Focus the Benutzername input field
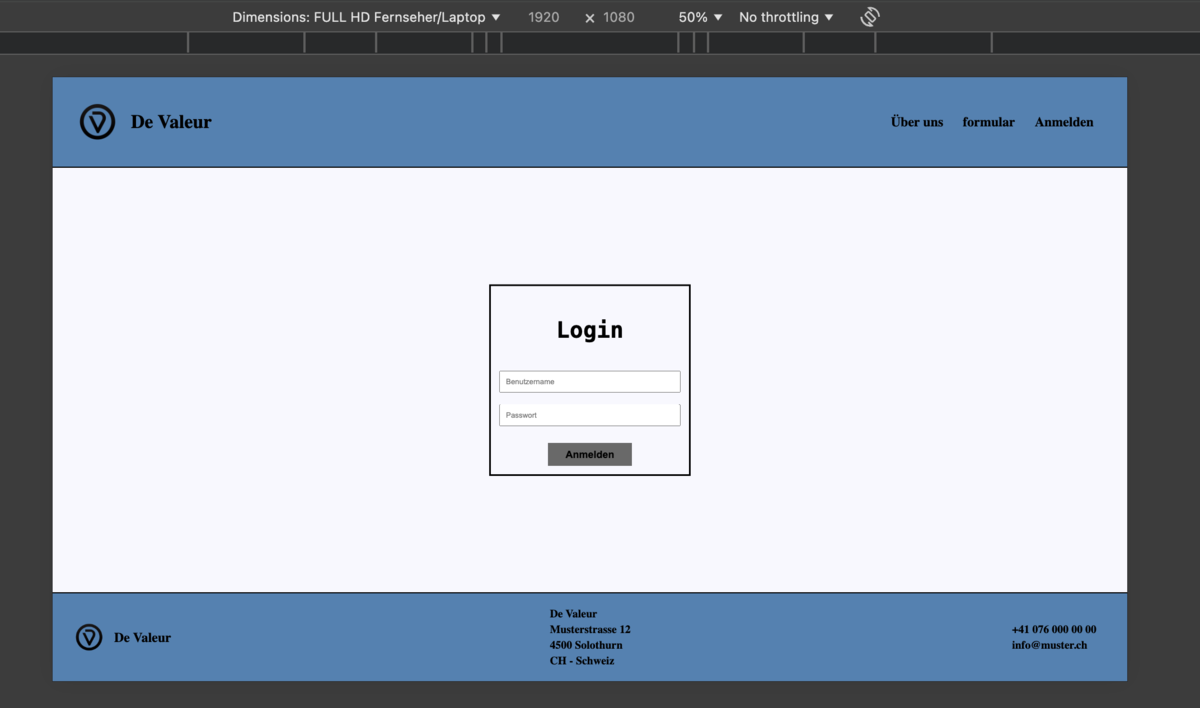The width and height of the screenshot is (1200, 708). coord(589,382)
